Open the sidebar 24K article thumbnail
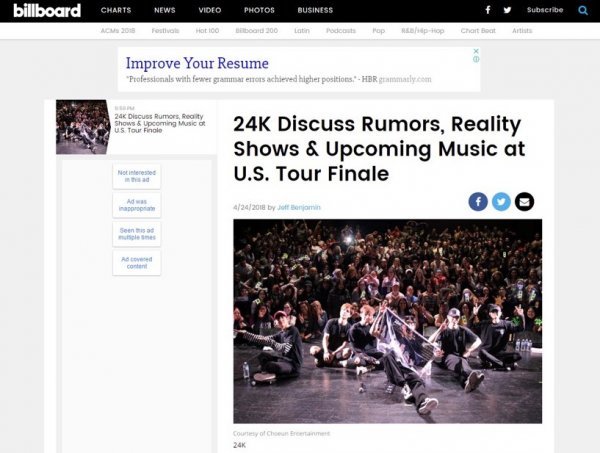The image size is (600, 453). 83,127
